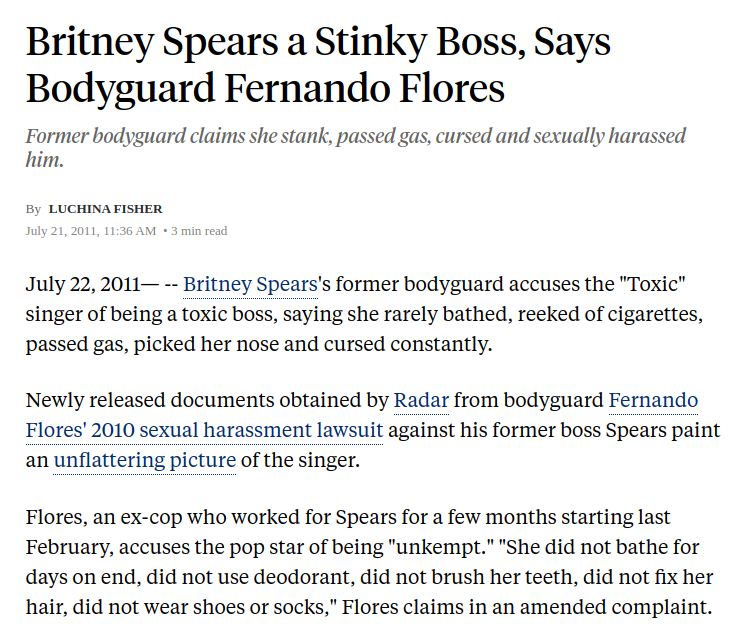753x639 pixels.
Task: Click the third paragraph starting with Flores
Action: coord(370,562)
